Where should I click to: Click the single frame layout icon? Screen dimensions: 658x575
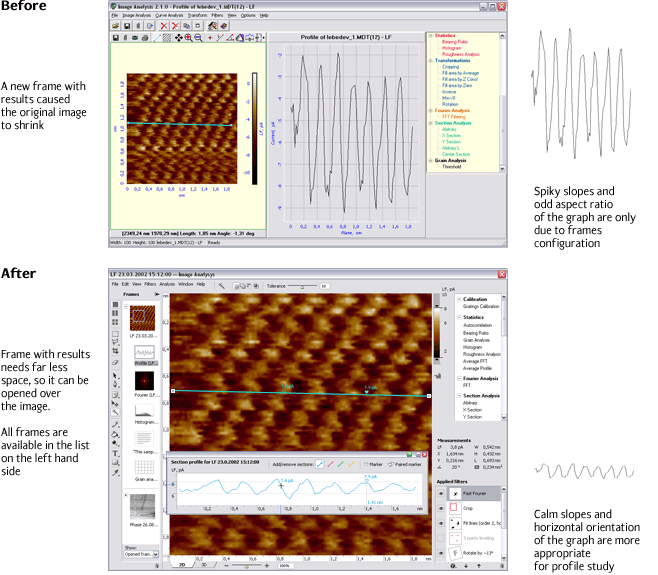click(x=116, y=304)
